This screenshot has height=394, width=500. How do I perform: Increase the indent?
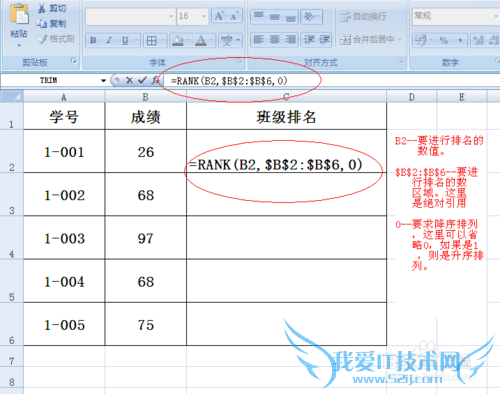(x=324, y=40)
